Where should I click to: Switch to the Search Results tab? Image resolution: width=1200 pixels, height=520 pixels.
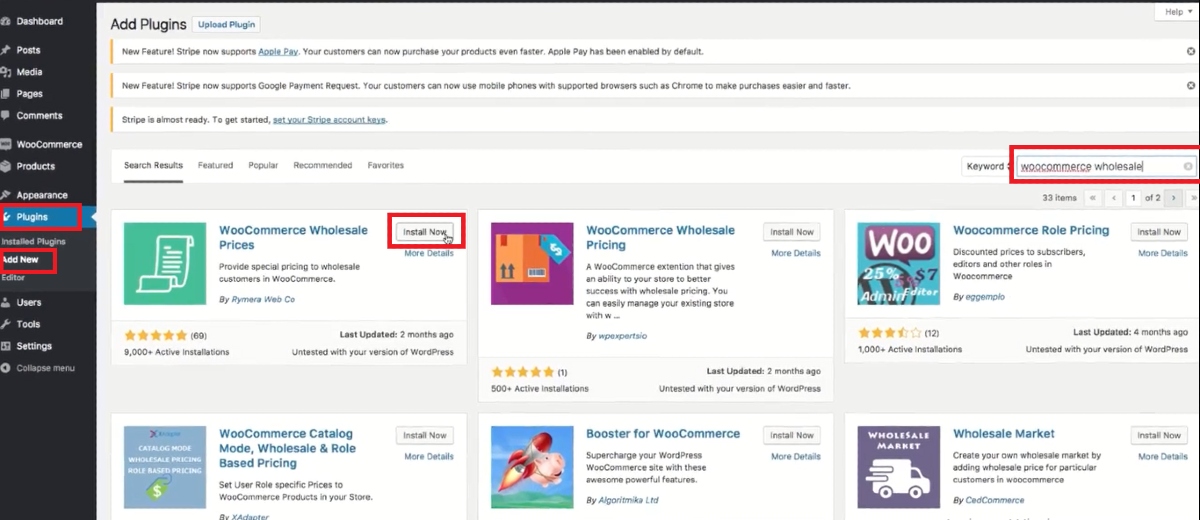pos(153,165)
